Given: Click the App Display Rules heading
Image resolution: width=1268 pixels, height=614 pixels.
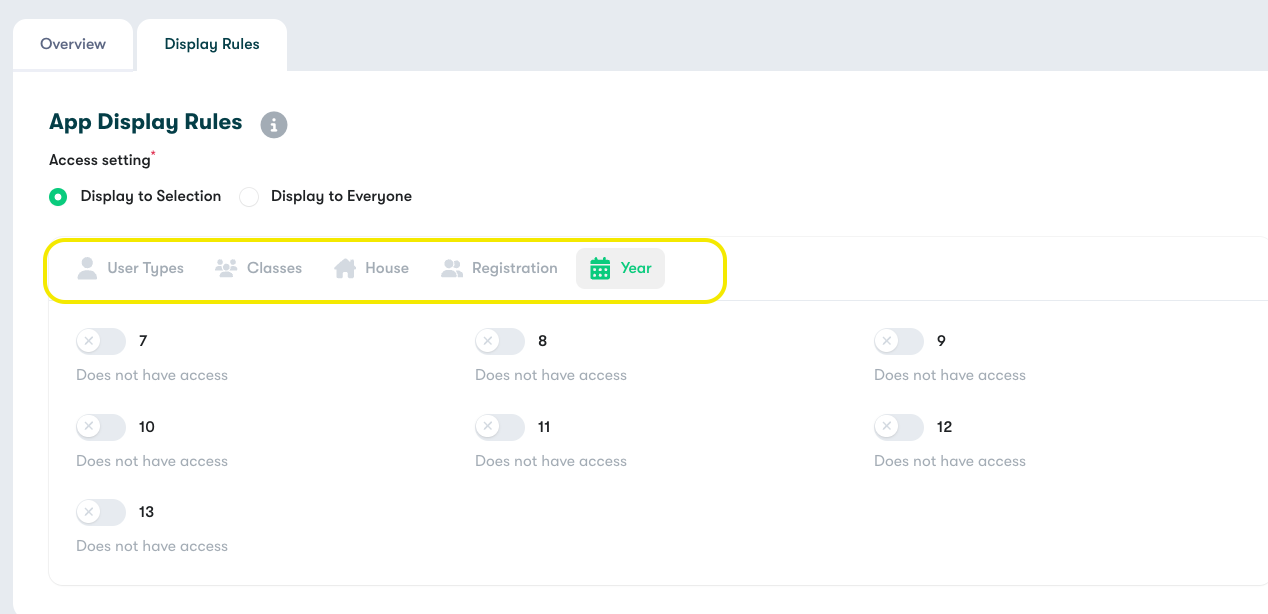Looking at the screenshot, I should [x=146, y=122].
